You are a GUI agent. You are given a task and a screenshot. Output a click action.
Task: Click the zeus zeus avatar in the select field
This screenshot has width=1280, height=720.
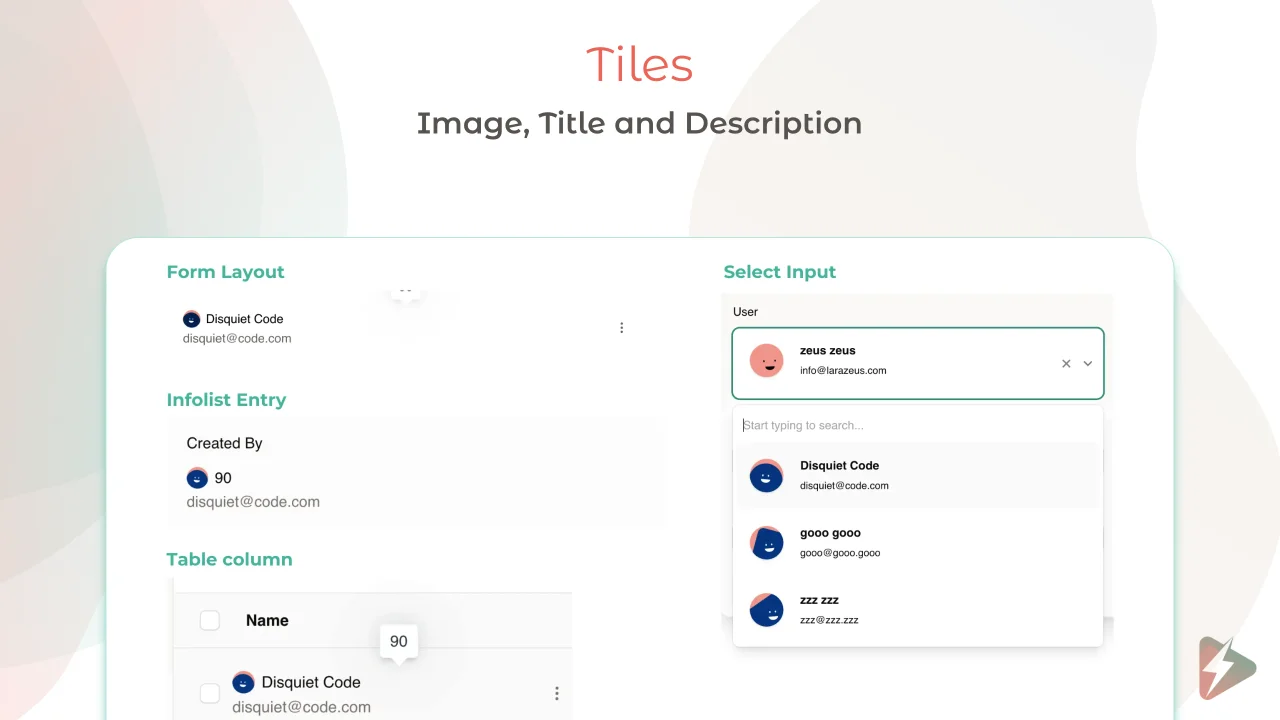(x=766, y=361)
